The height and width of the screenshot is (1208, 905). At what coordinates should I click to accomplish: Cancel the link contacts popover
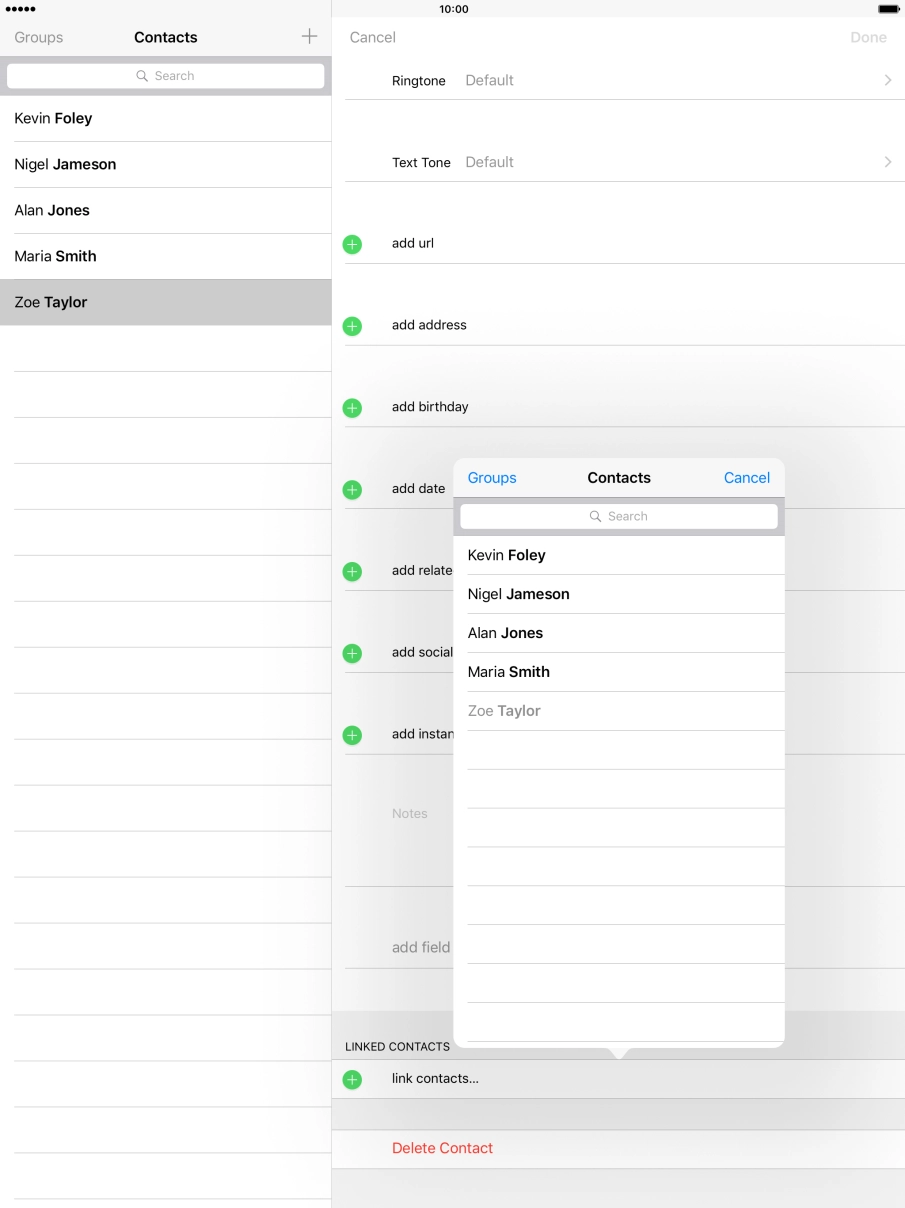pos(746,478)
